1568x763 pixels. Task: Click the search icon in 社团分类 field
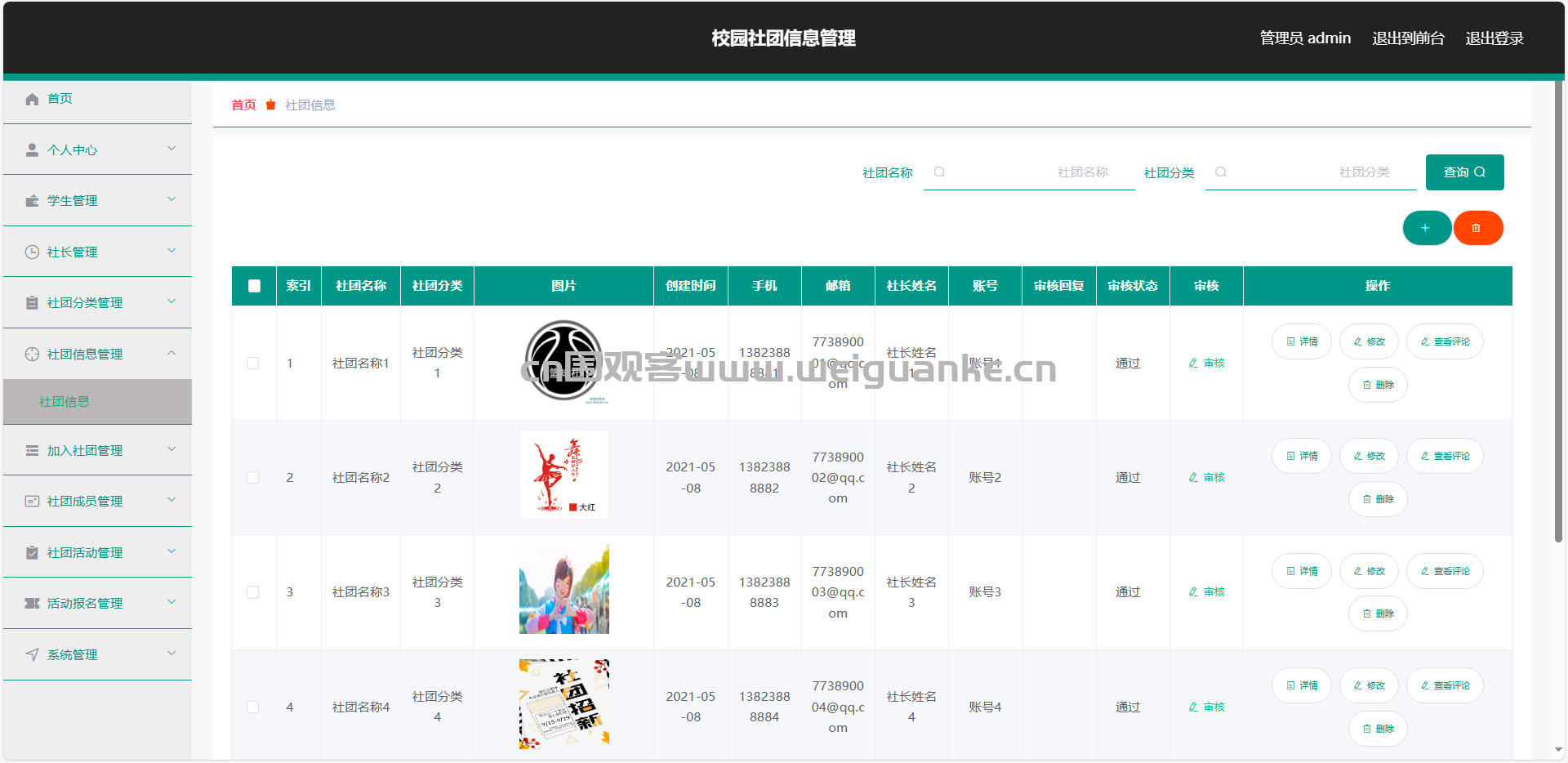click(x=1221, y=172)
